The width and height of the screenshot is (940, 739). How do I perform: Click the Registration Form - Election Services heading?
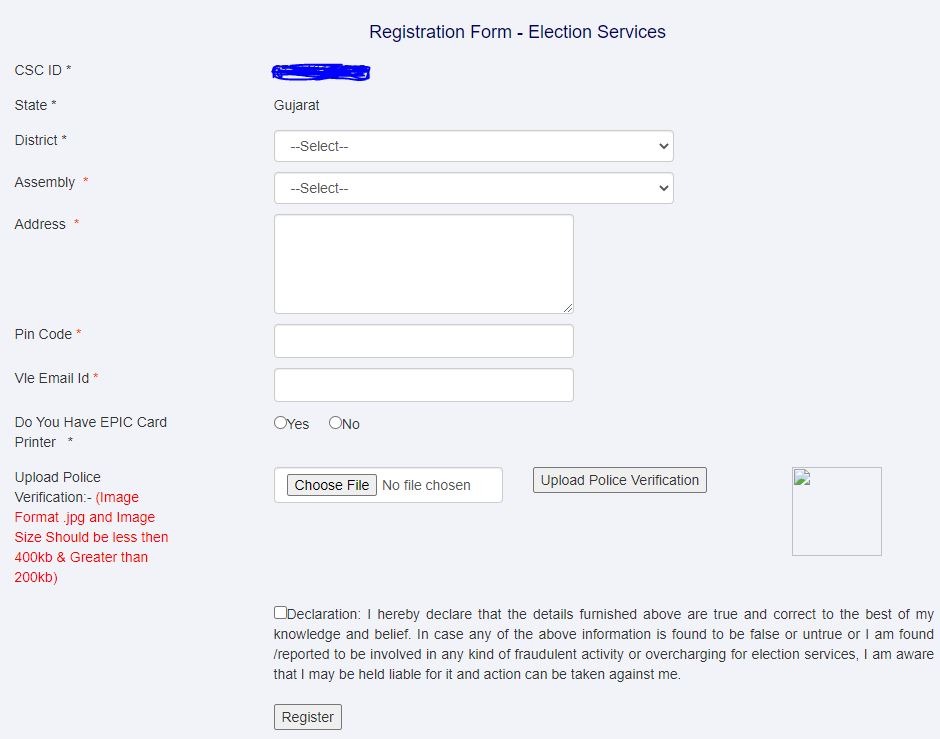pyautogui.click(x=517, y=32)
